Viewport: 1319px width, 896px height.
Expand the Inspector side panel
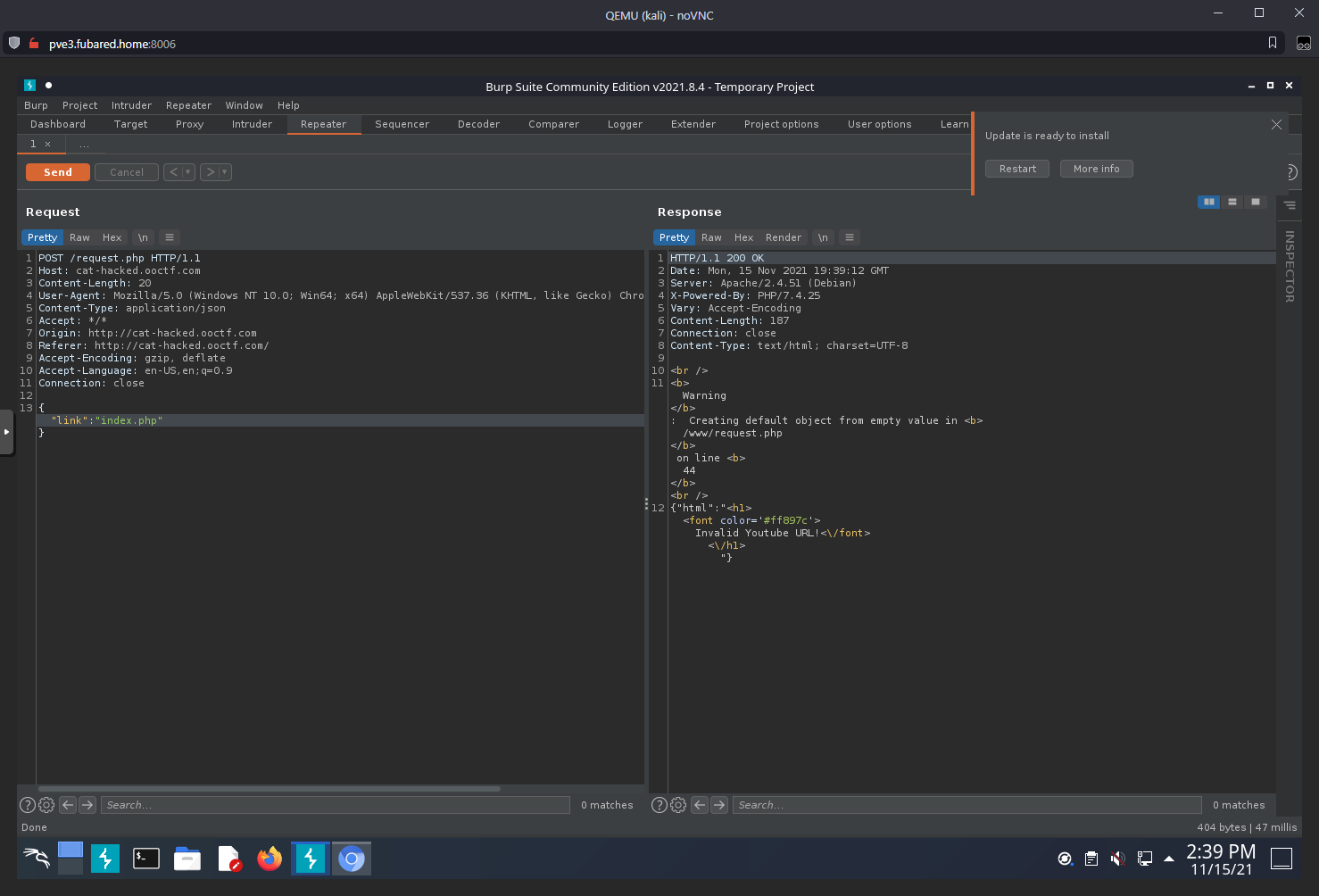[1290, 266]
